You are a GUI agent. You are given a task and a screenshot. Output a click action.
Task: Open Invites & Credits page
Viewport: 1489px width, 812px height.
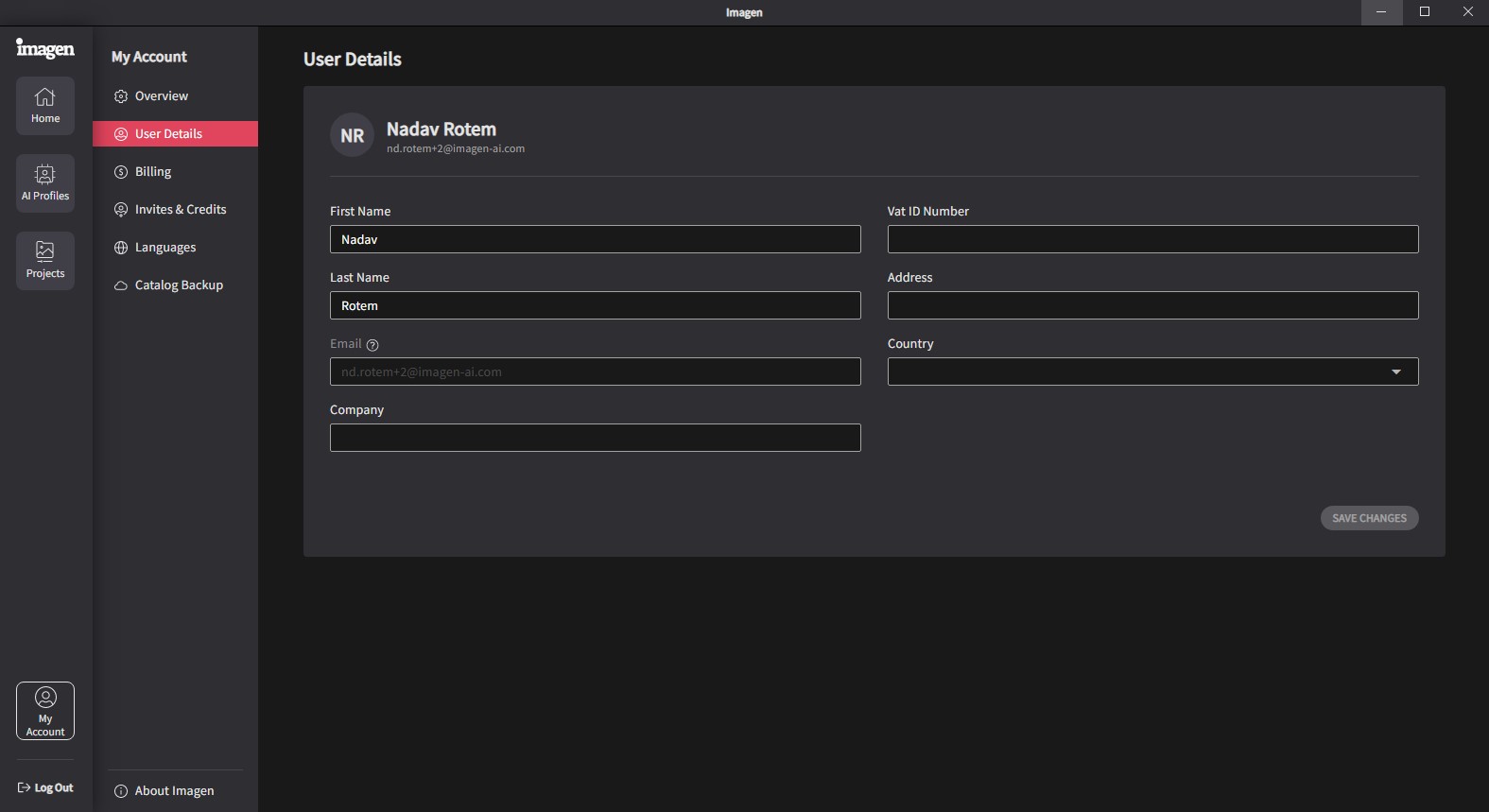175,209
